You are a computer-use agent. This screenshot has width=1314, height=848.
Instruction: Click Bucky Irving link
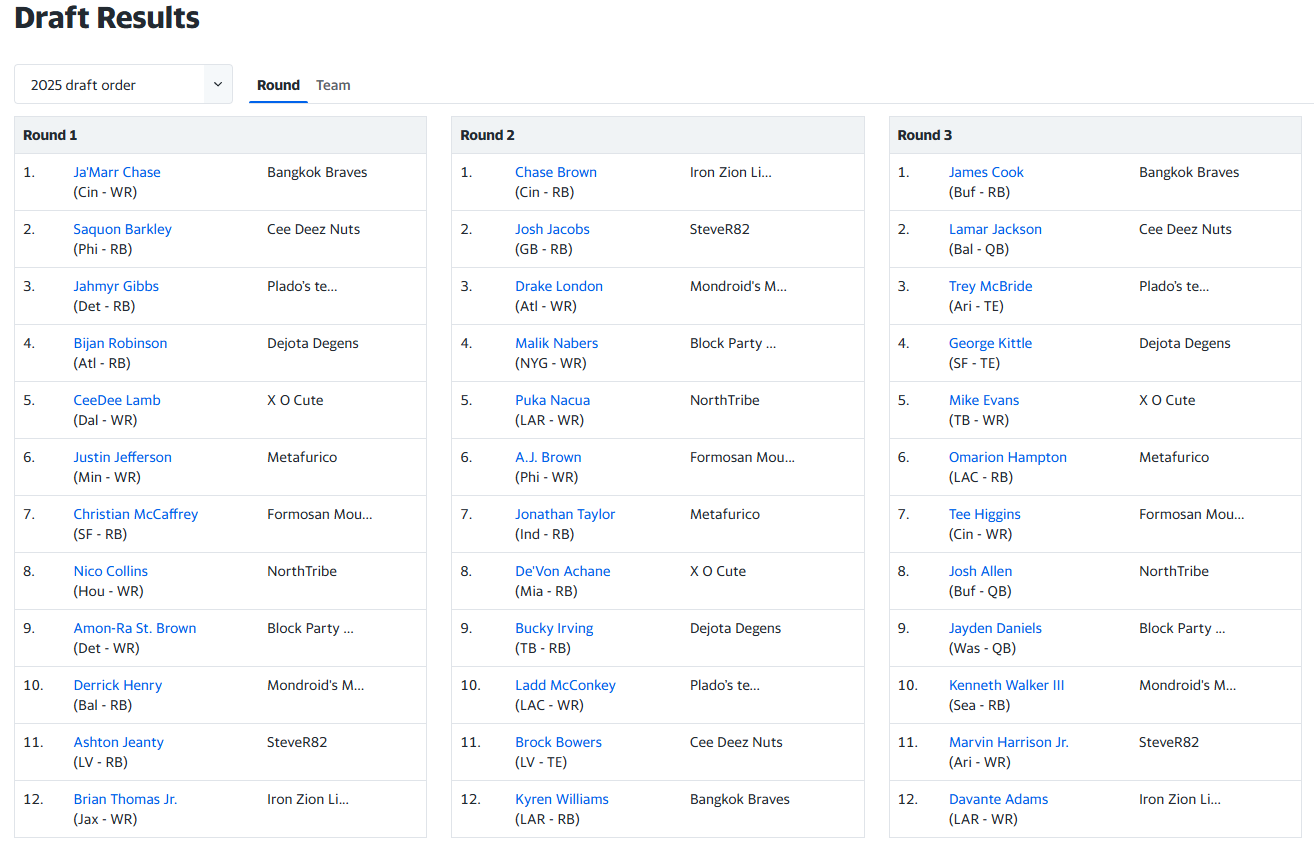554,628
